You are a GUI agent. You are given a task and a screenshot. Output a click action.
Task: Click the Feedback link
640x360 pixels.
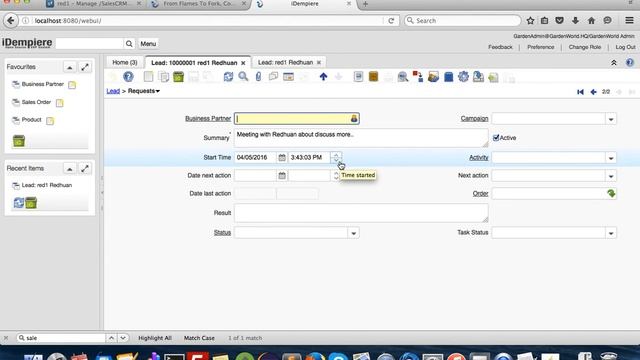click(x=500, y=47)
